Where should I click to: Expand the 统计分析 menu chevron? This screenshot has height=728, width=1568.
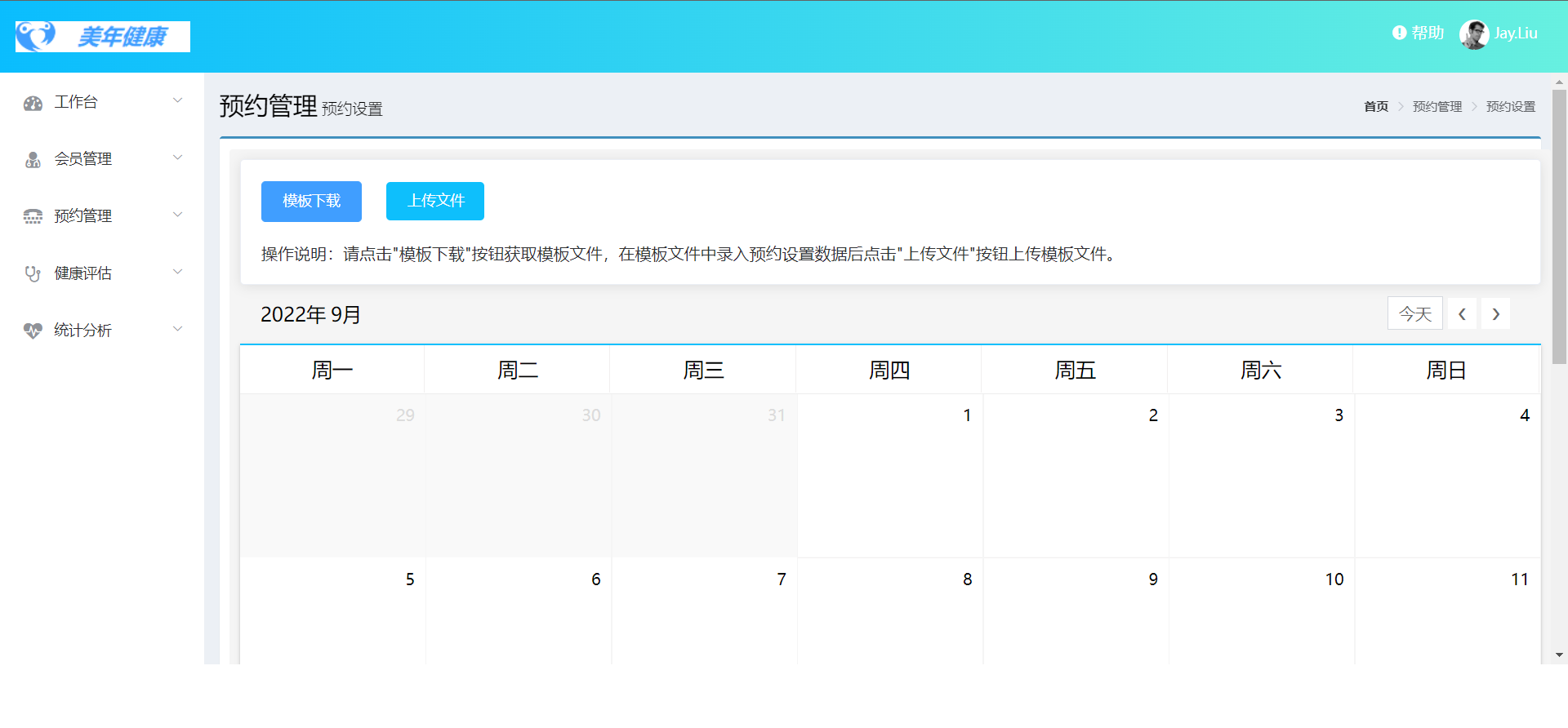click(x=177, y=329)
